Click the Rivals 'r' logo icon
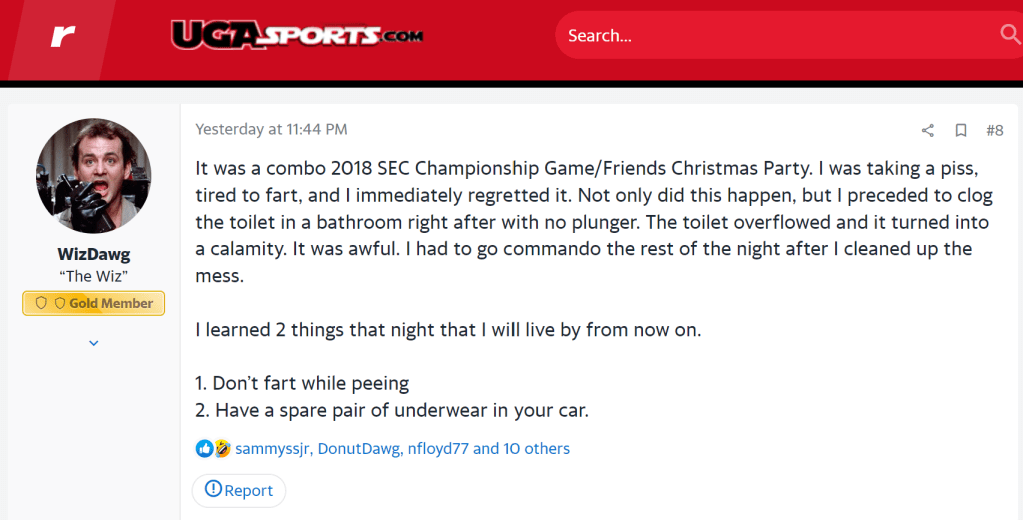The width and height of the screenshot is (1023, 520). pyautogui.click(x=64, y=37)
